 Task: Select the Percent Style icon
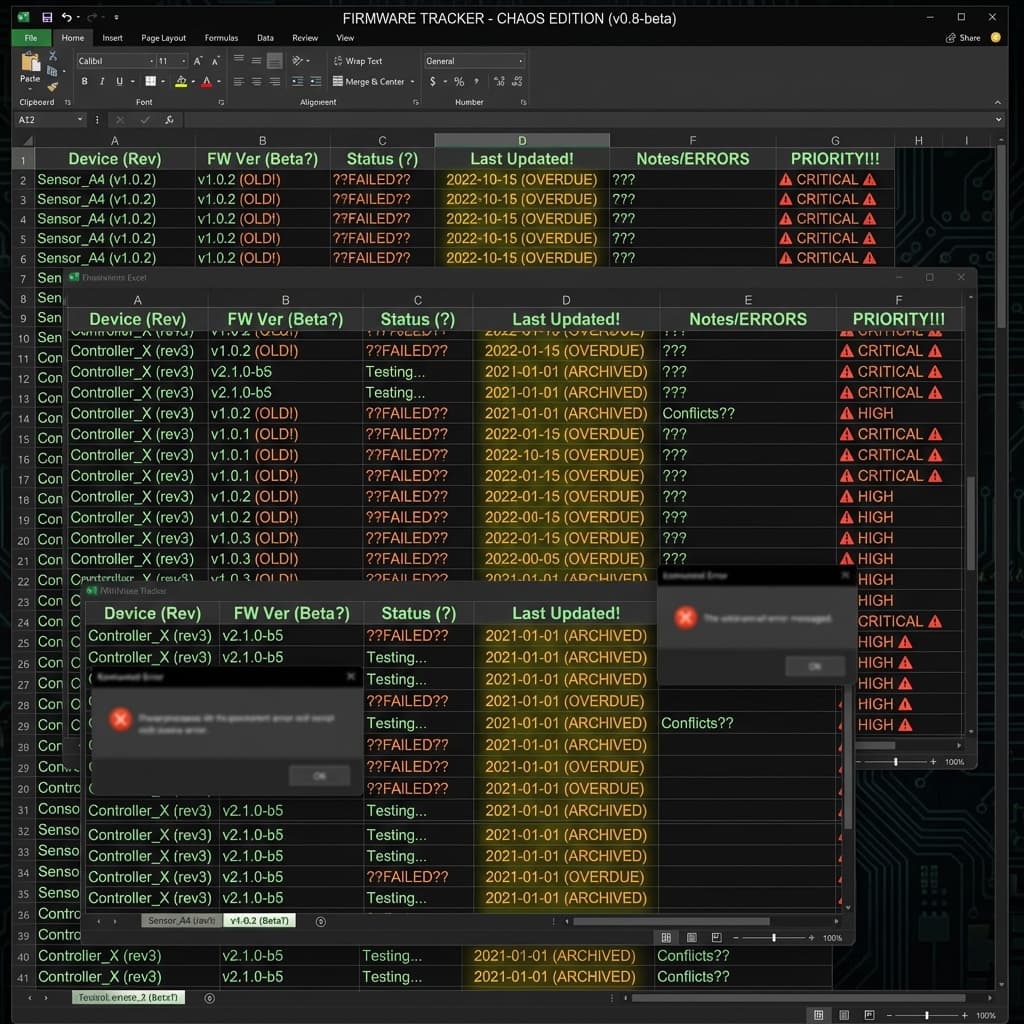coord(458,82)
